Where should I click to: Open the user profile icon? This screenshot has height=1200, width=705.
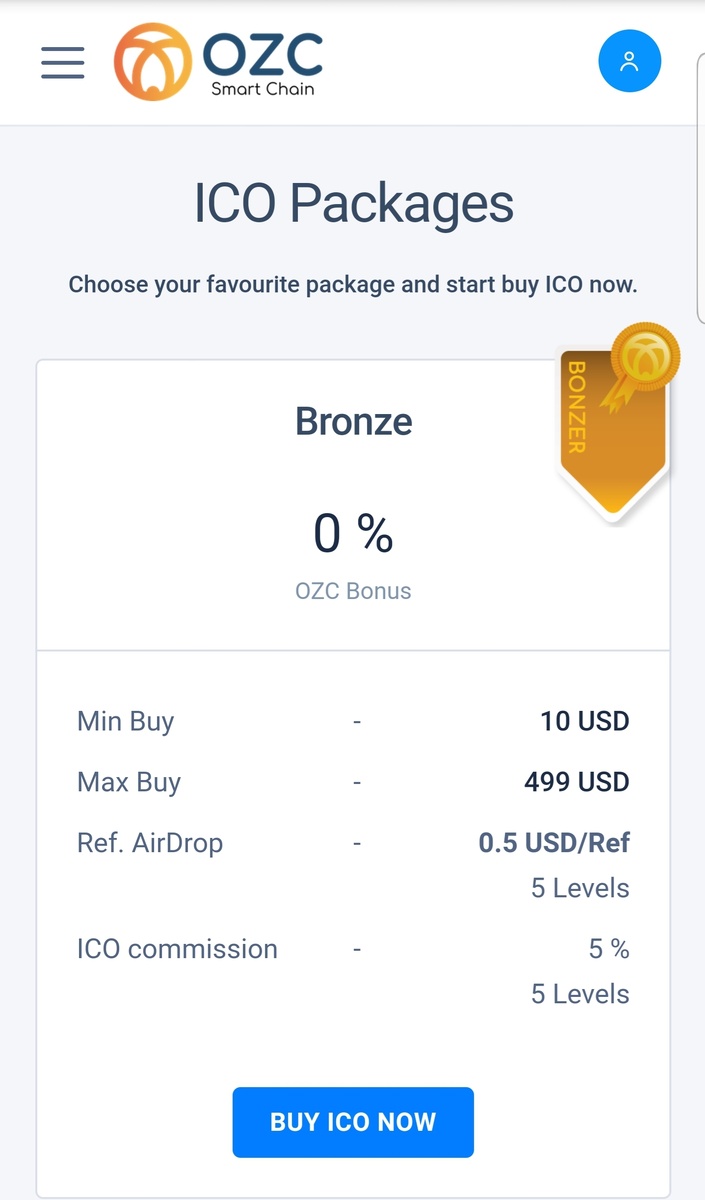click(x=629, y=62)
